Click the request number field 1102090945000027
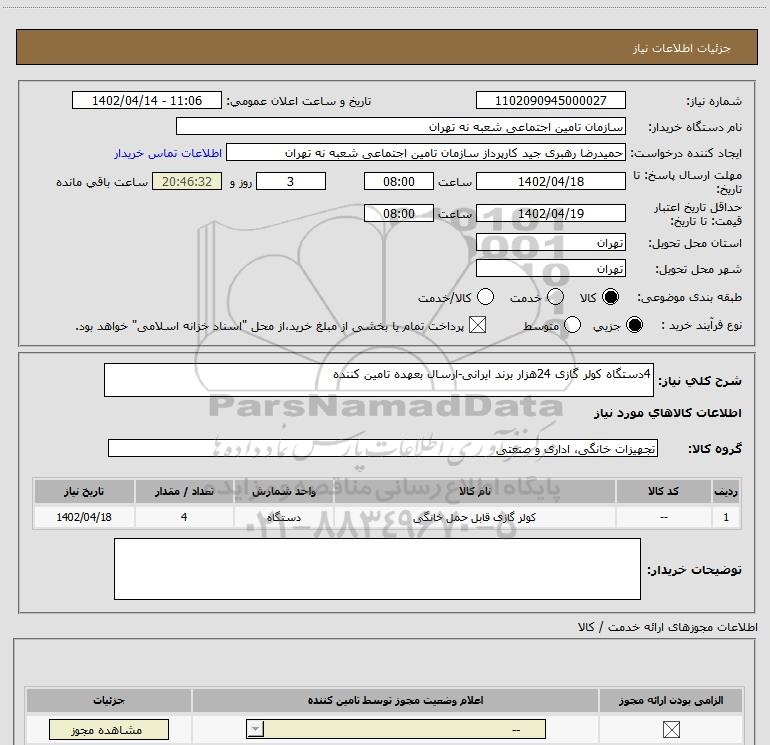This screenshot has width=770, height=745. tap(550, 100)
